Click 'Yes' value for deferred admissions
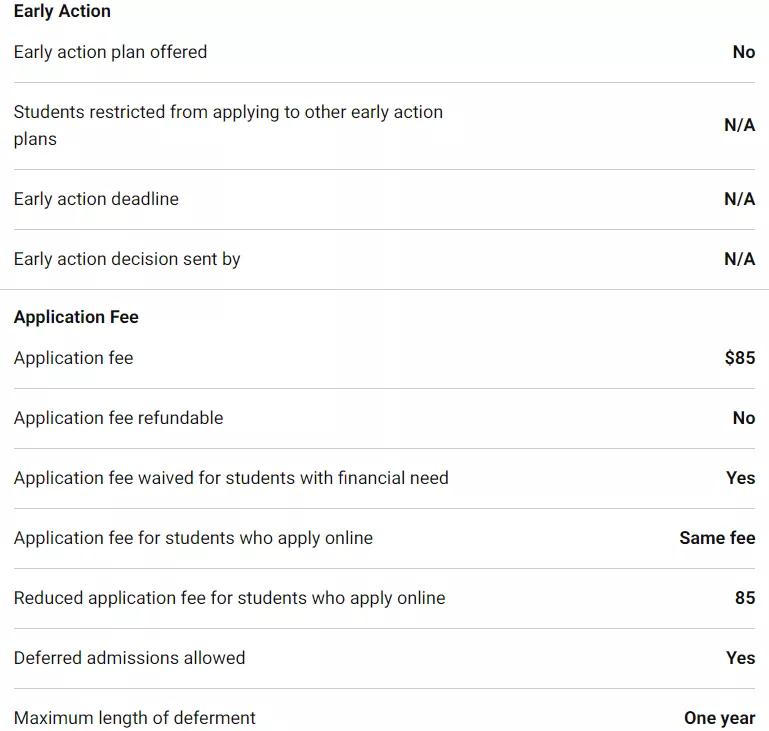The image size is (769, 731). pyautogui.click(x=740, y=658)
